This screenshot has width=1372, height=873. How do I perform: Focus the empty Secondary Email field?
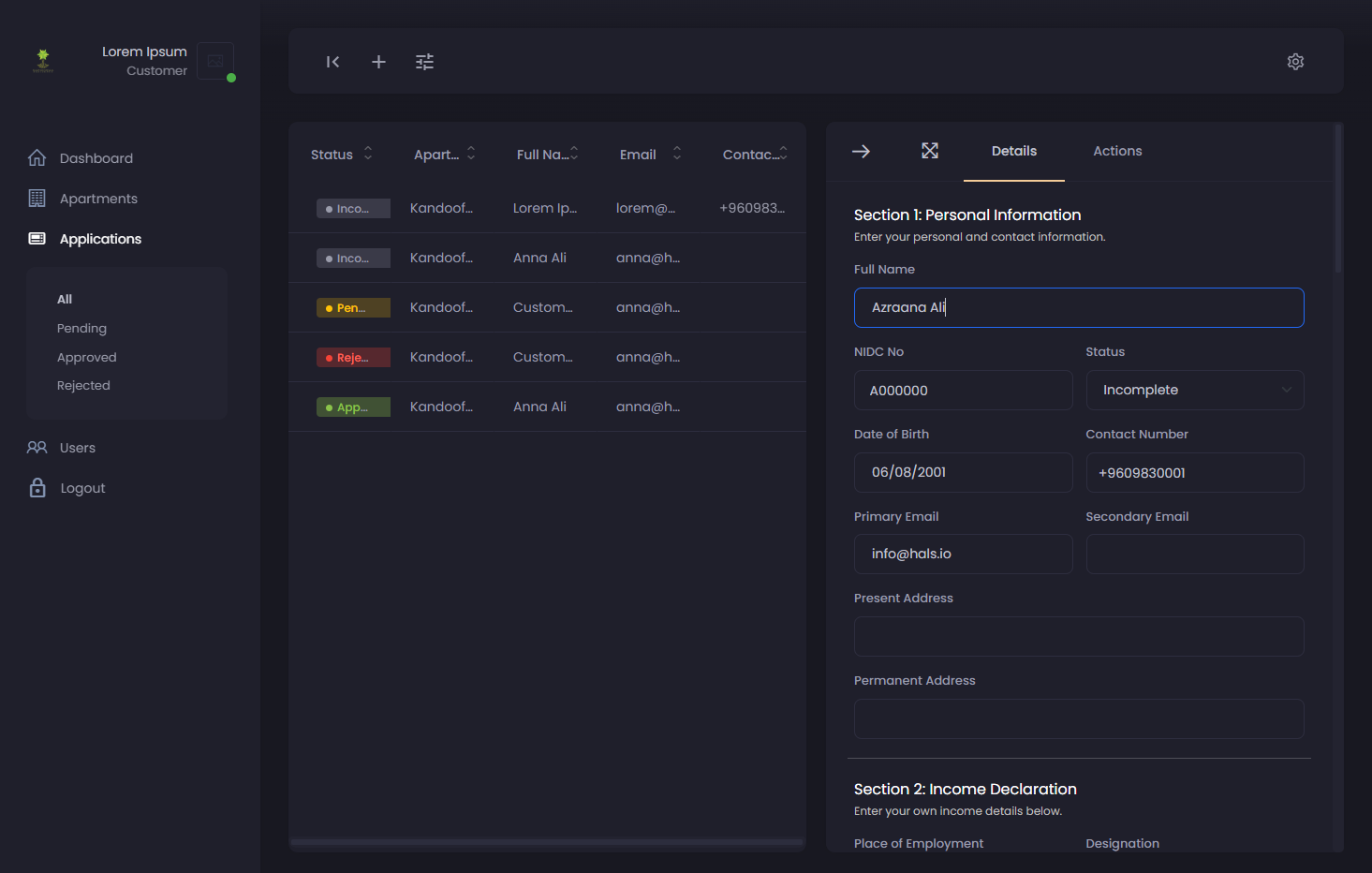click(1195, 554)
